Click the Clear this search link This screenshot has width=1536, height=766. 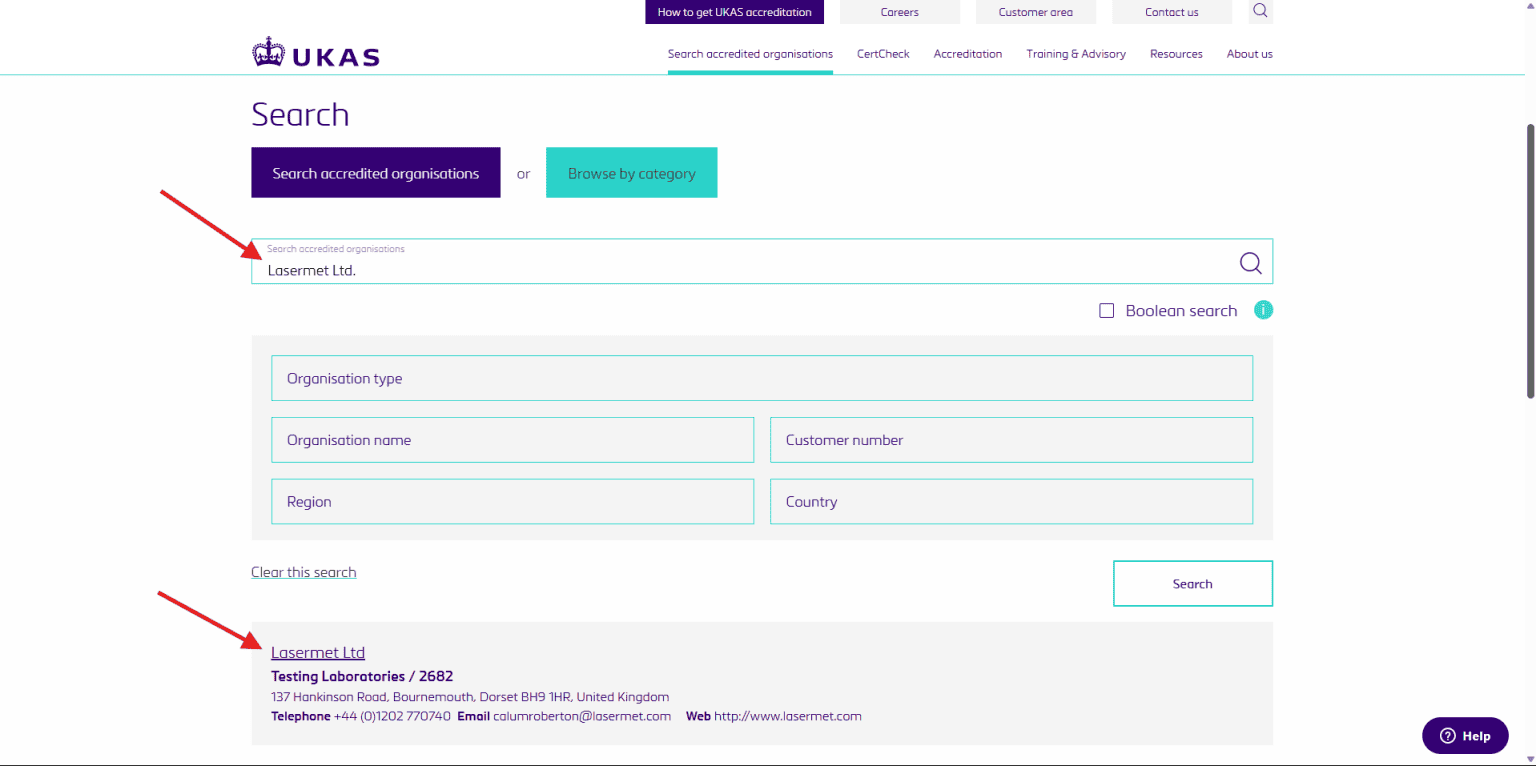pos(304,572)
